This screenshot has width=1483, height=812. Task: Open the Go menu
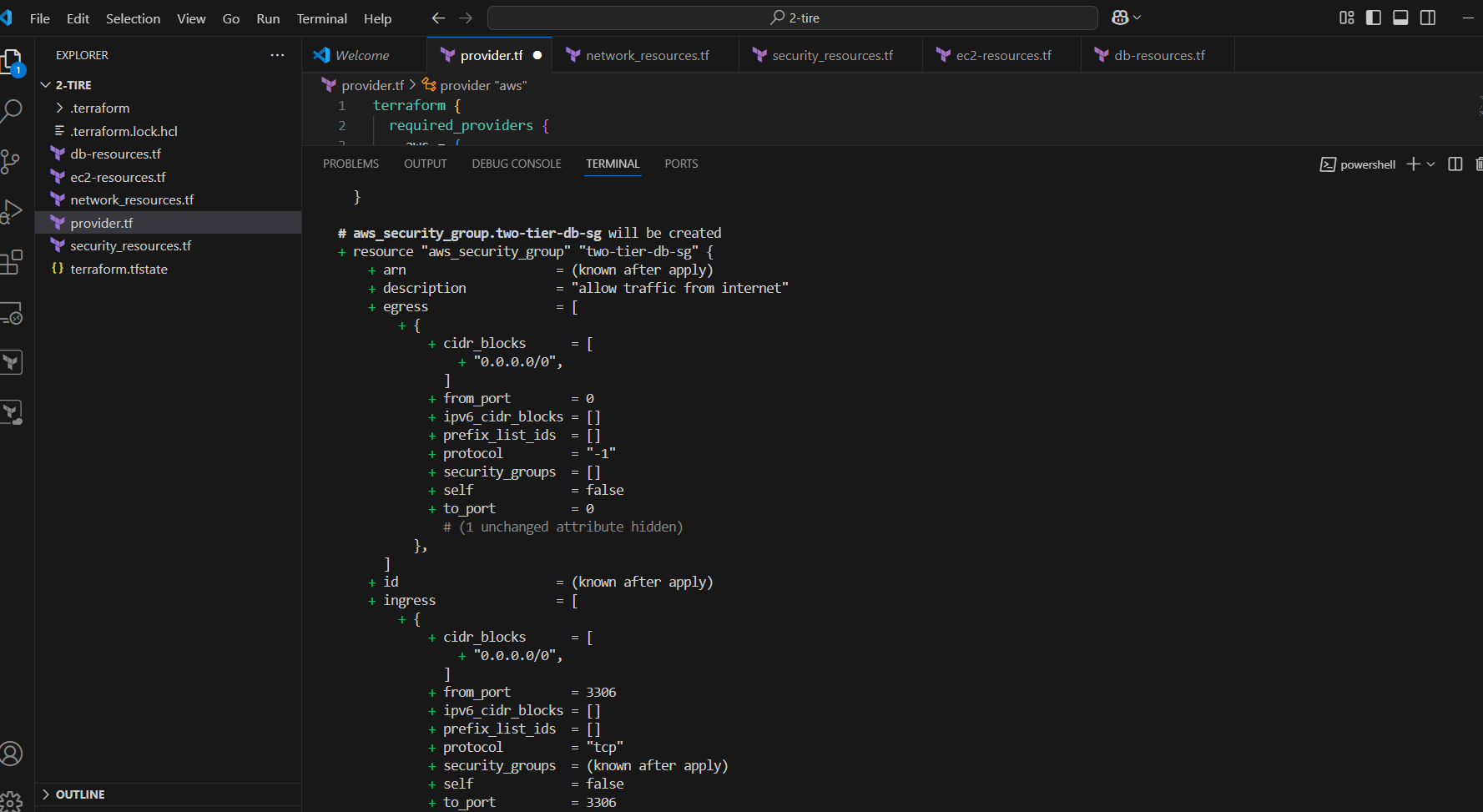231,18
